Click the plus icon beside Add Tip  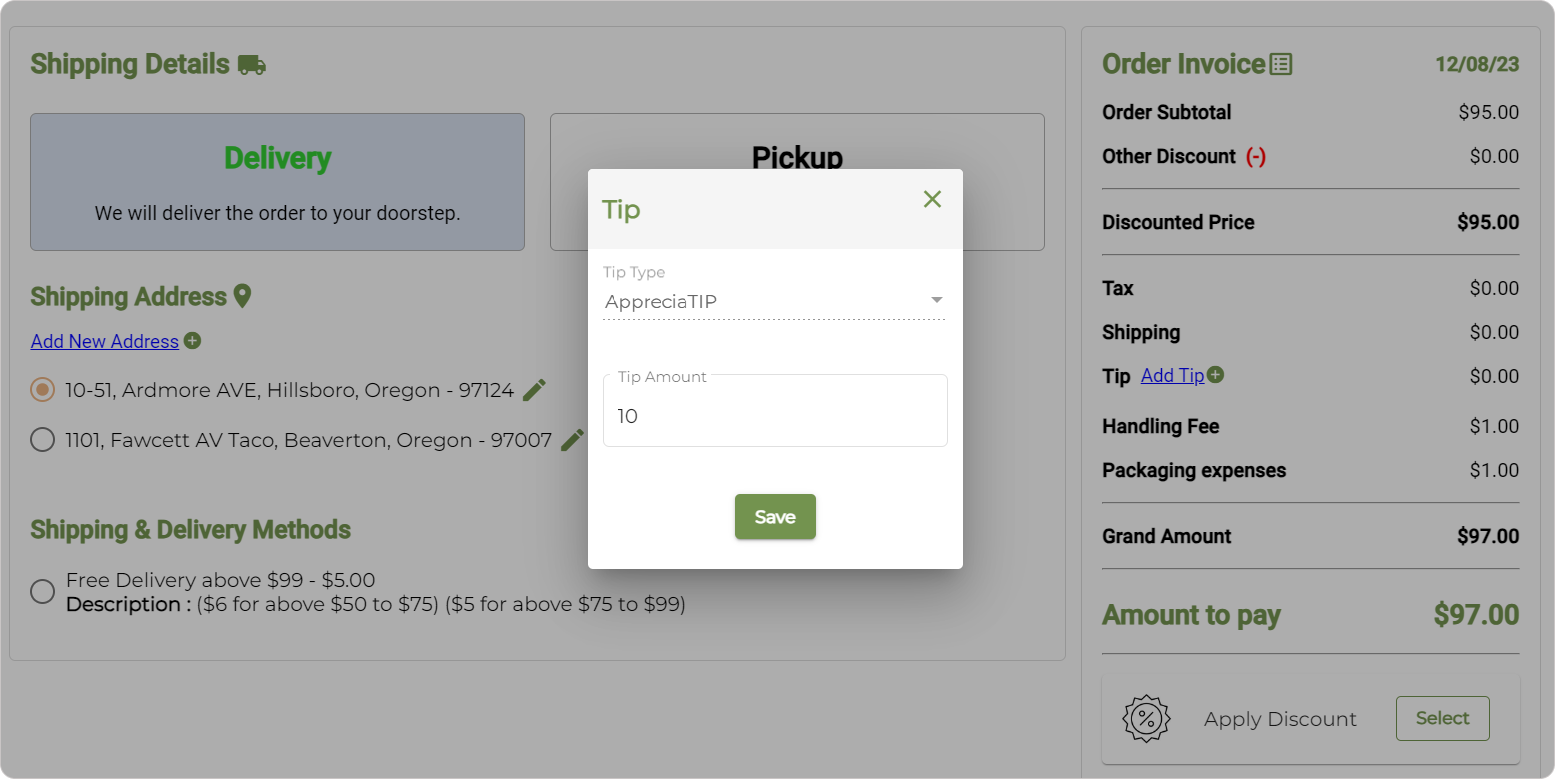[x=1216, y=375]
